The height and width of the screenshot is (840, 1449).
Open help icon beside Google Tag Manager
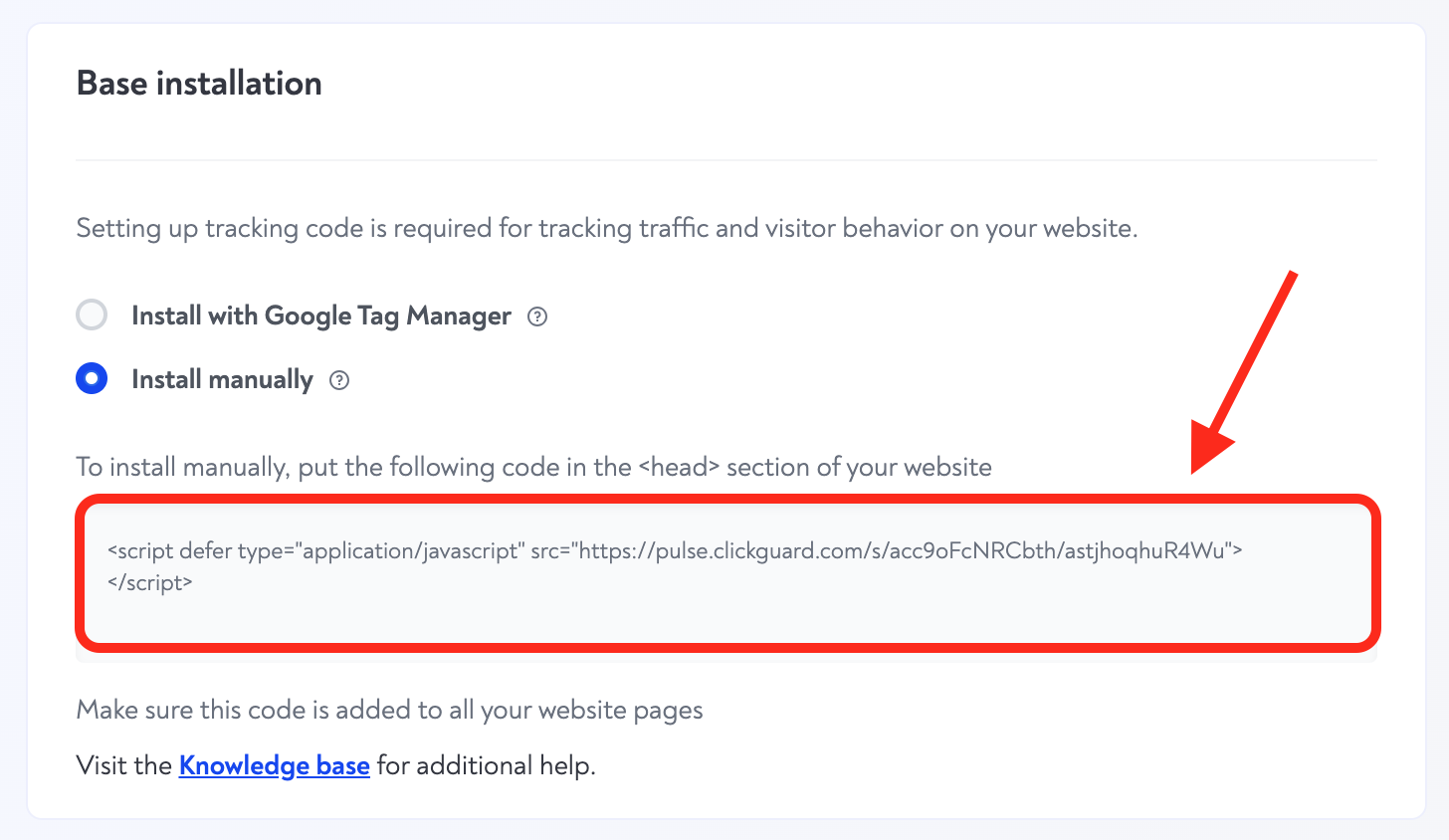click(x=537, y=316)
